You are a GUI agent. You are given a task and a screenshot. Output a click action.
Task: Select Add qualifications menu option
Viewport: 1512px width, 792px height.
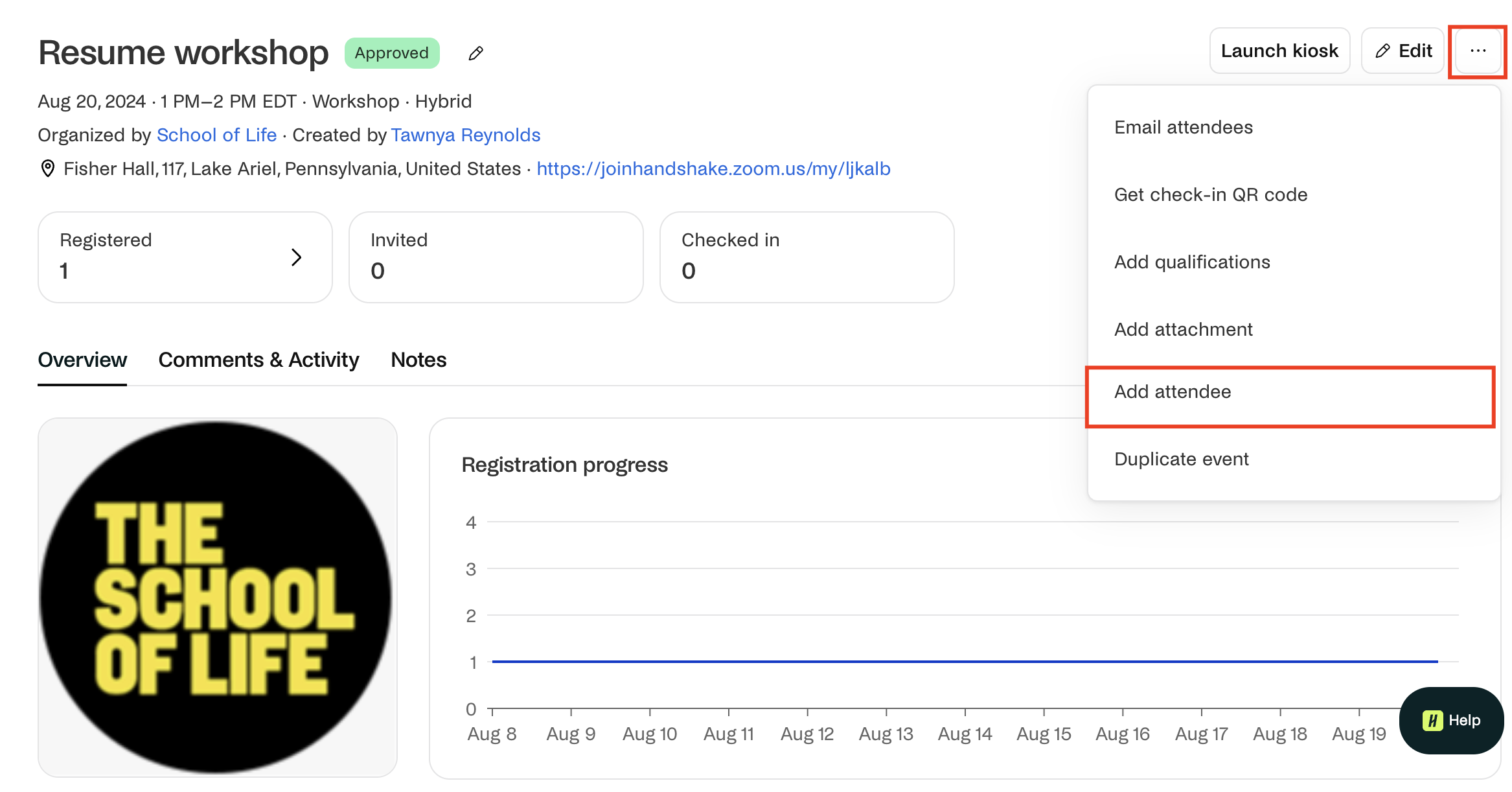point(1294,262)
